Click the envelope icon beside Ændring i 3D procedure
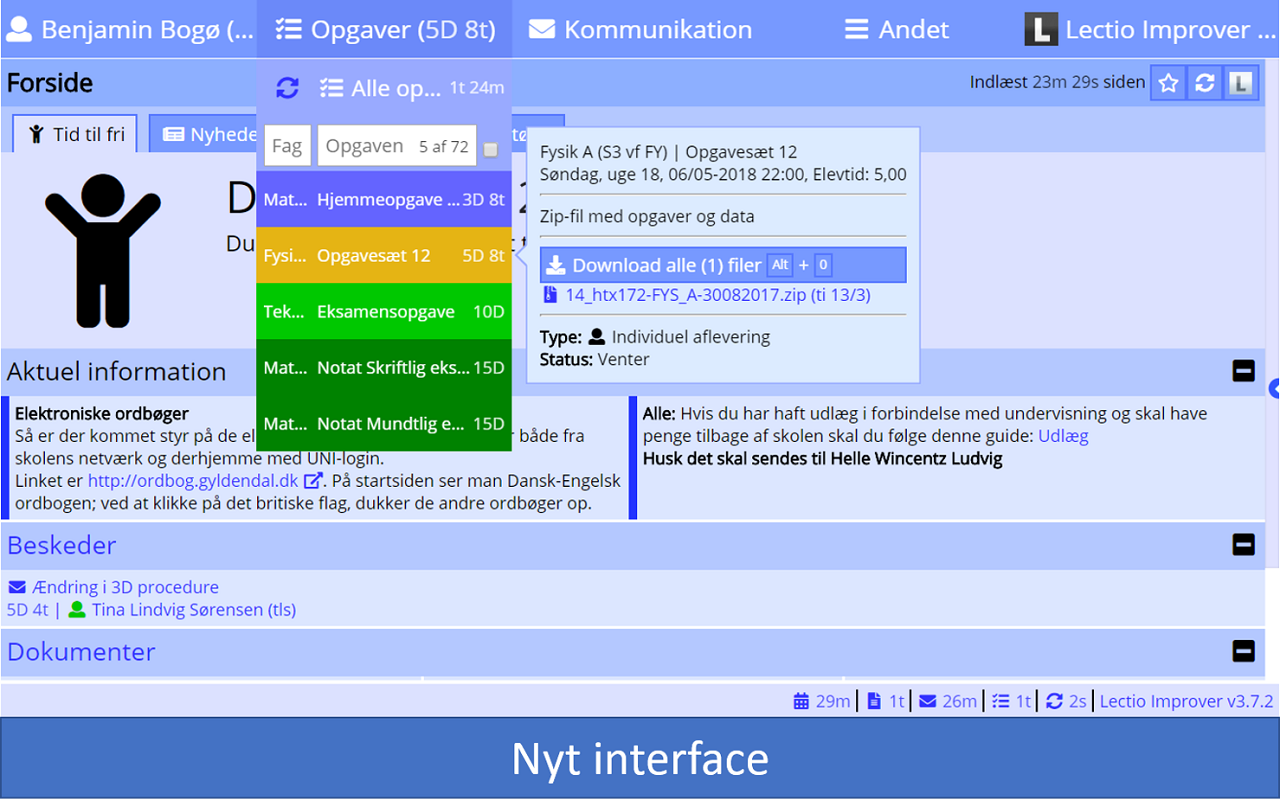Image resolution: width=1280 pixels, height=800 pixels. (x=17, y=587)
